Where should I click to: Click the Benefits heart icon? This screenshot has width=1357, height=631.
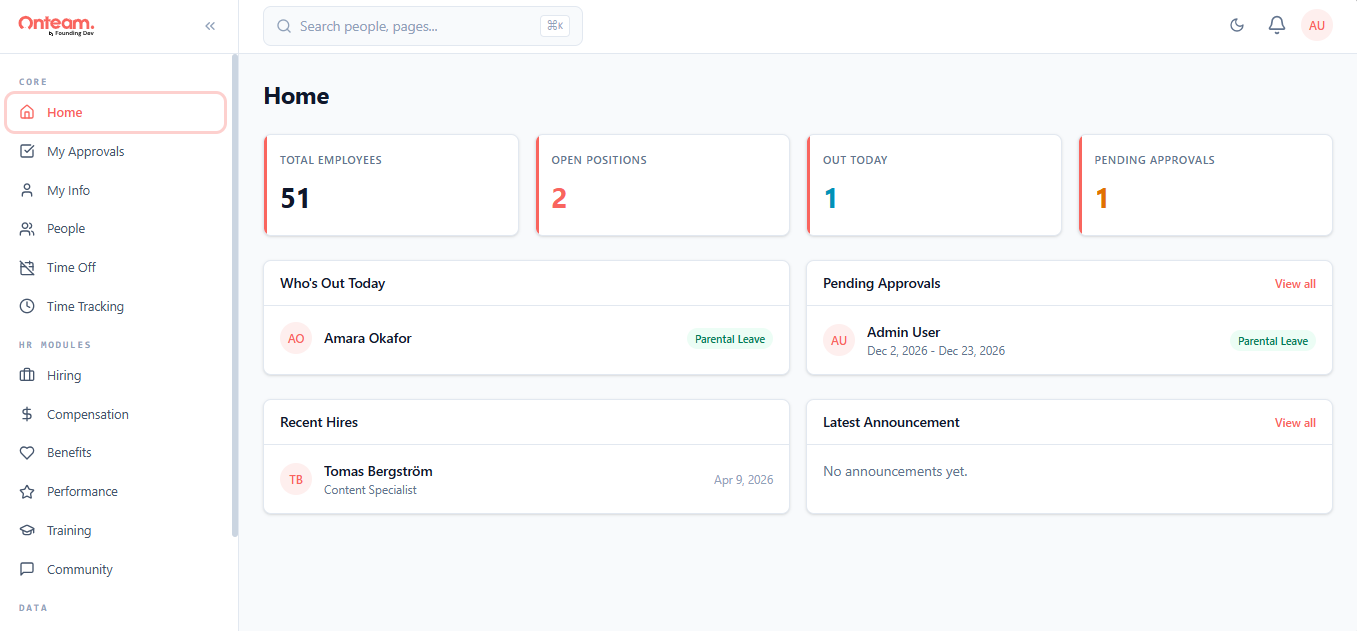pos(28,453)
